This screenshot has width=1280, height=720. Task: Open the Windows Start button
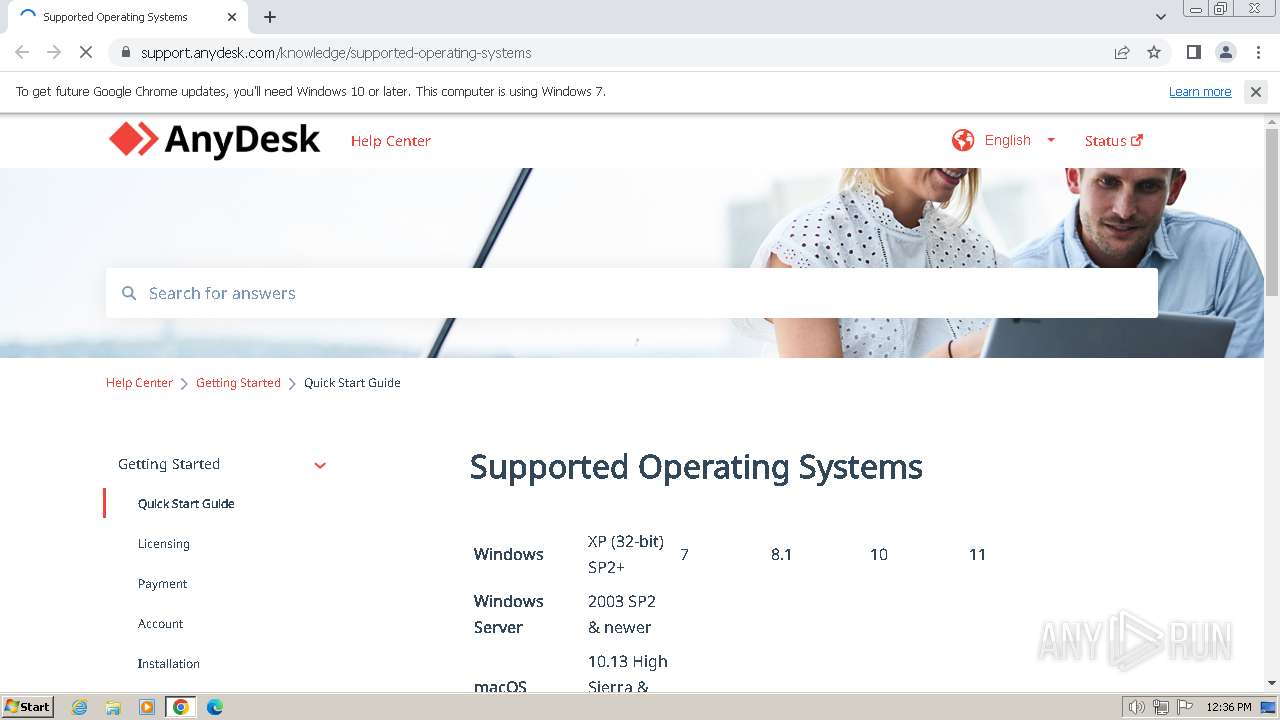(27, 707)
